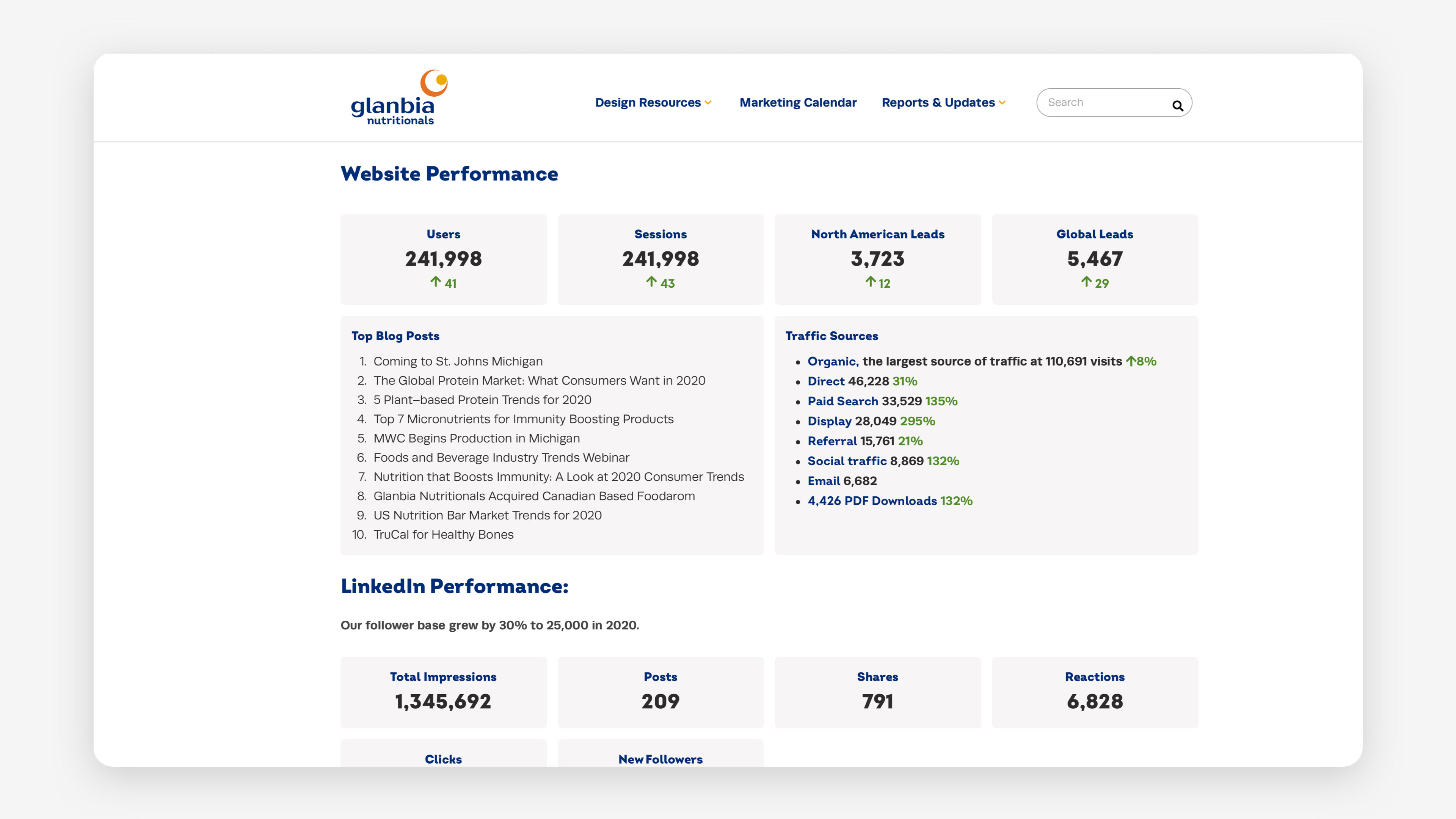Open the Marketing Calendar page
1456x819 pixels.
[797, 102]
